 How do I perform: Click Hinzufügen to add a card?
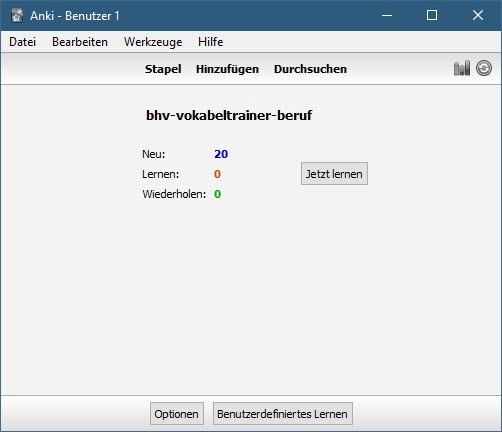(227, 69)
